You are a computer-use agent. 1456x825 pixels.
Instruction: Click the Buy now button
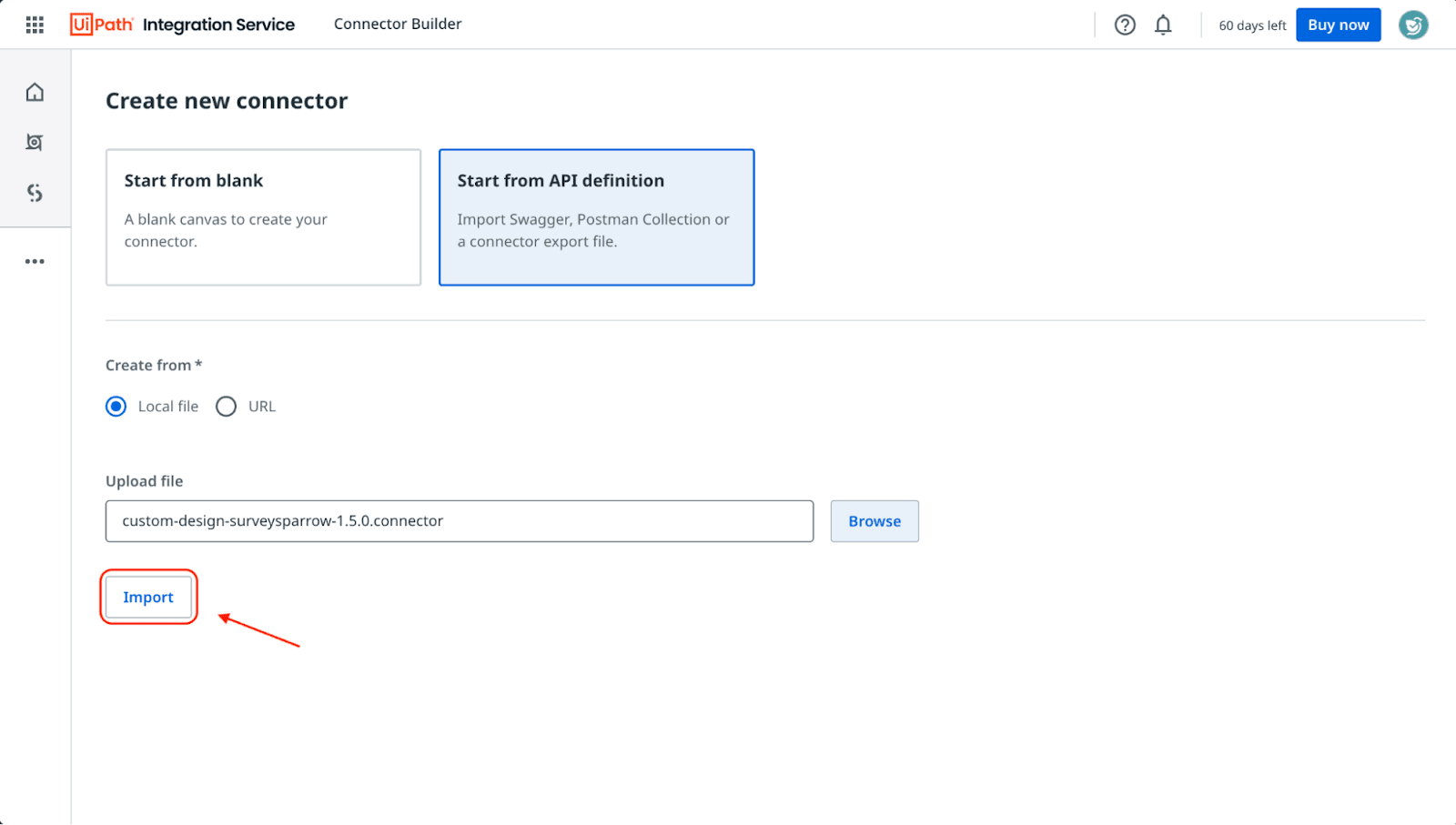1338,25
